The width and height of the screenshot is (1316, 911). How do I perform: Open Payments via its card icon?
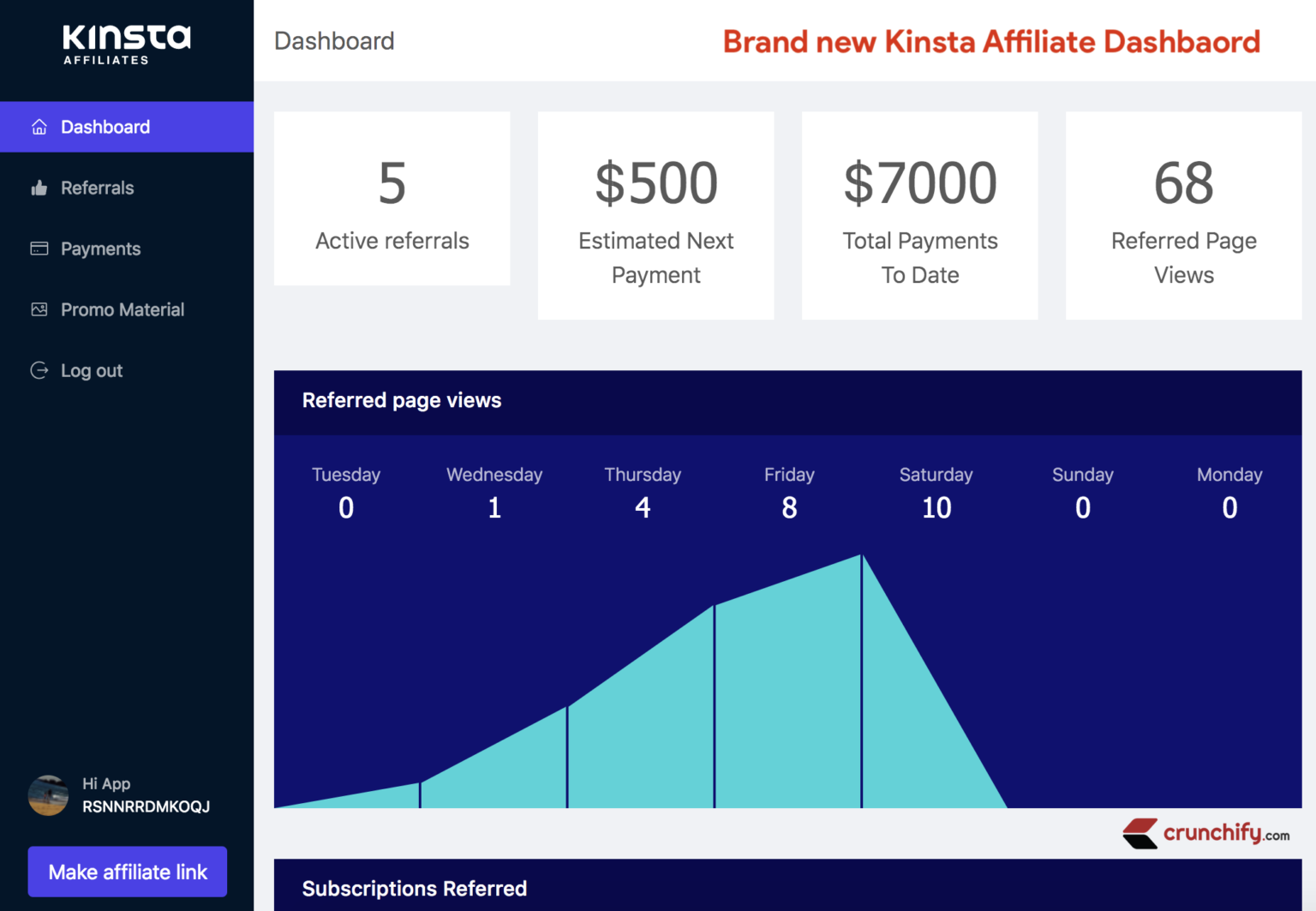point(39,249)
